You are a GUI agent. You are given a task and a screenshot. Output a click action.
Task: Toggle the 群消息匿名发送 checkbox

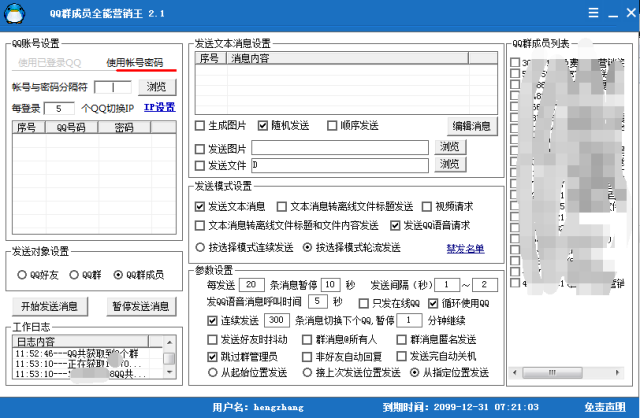coord(401,340)
